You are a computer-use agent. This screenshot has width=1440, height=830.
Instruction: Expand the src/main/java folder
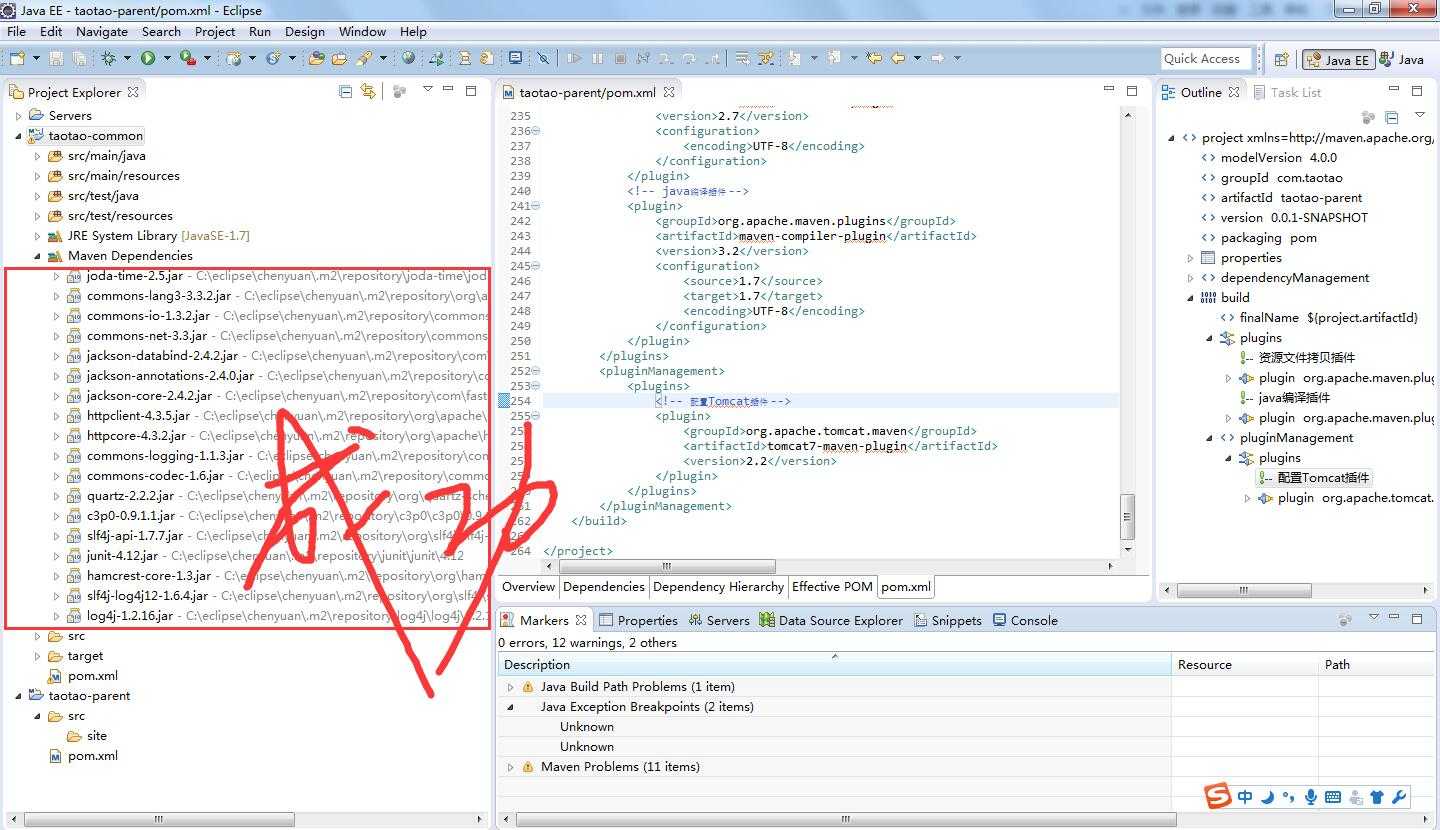click(38, 156)
